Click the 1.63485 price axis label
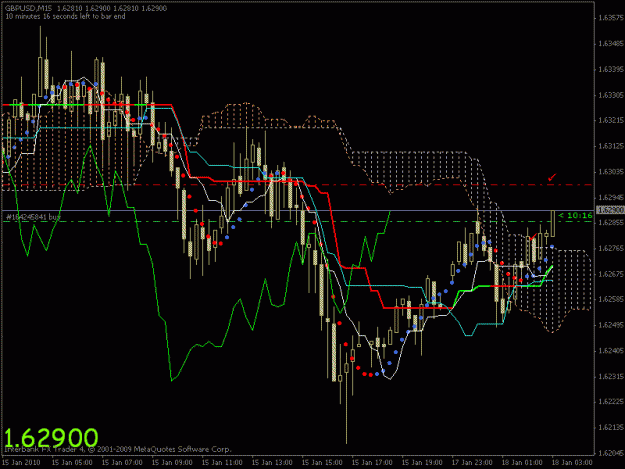 coord(611,43)
